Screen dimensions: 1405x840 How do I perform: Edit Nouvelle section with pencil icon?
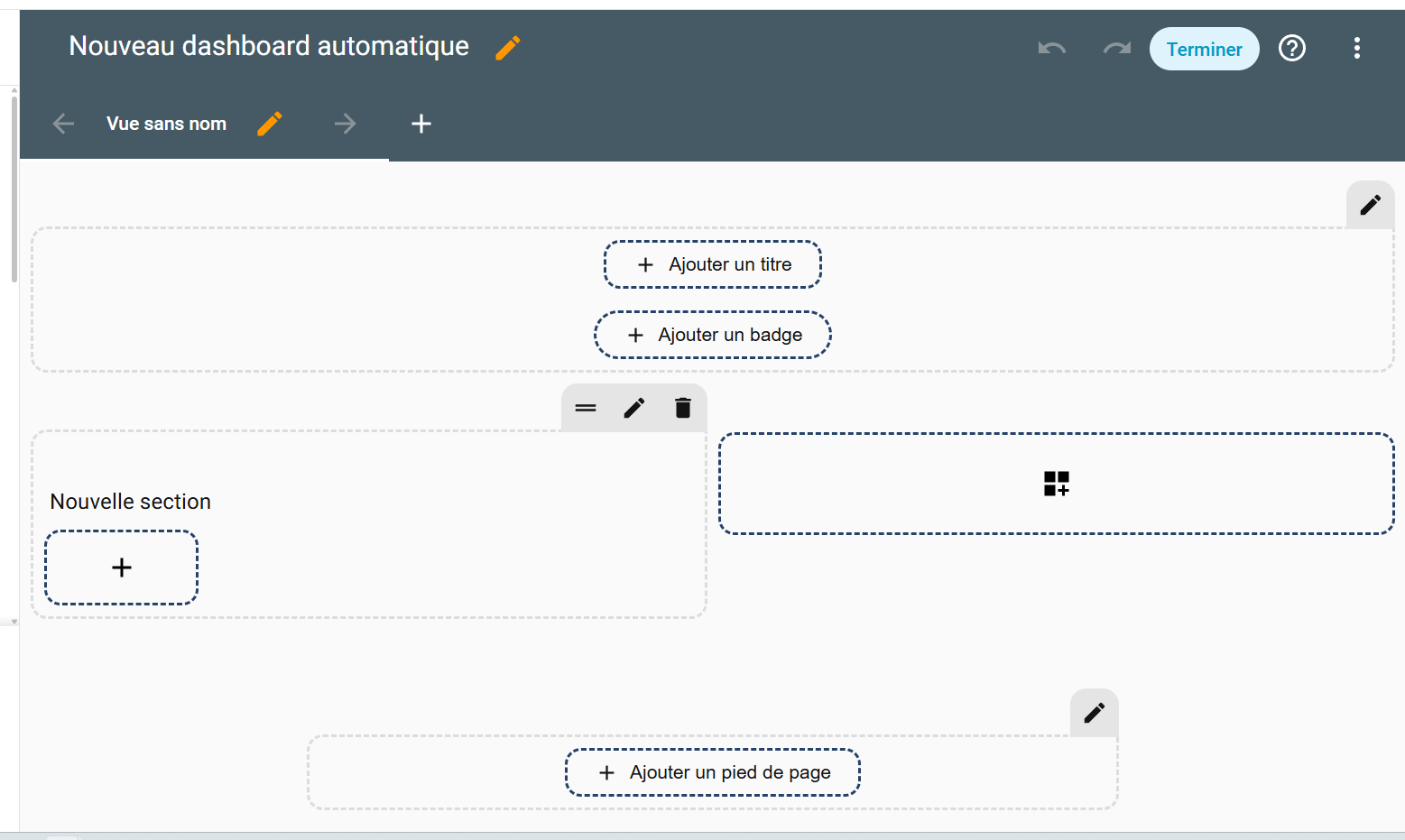(634, 408)
